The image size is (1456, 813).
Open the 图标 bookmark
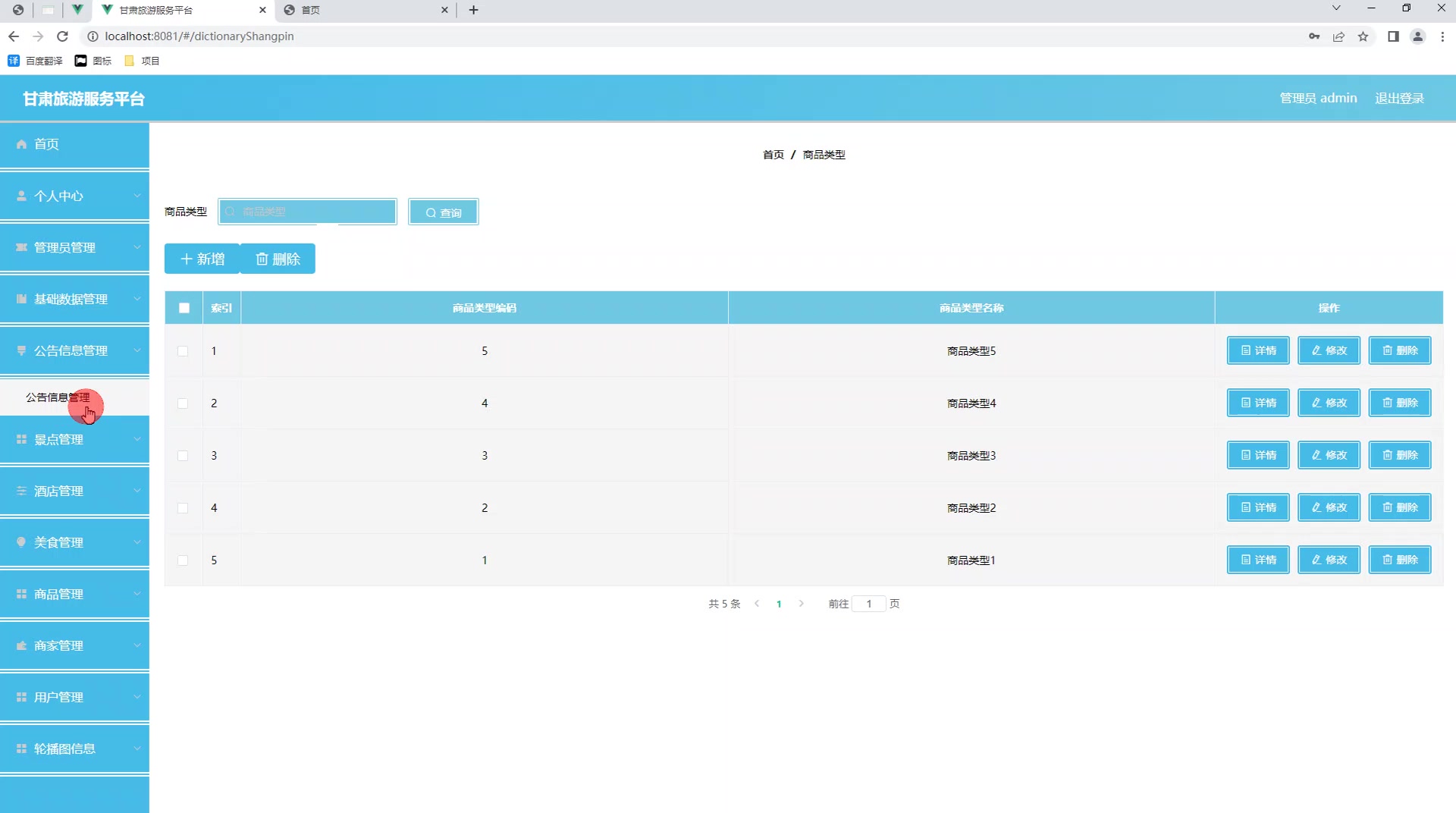pyautogui.click(x=93, y=61)
